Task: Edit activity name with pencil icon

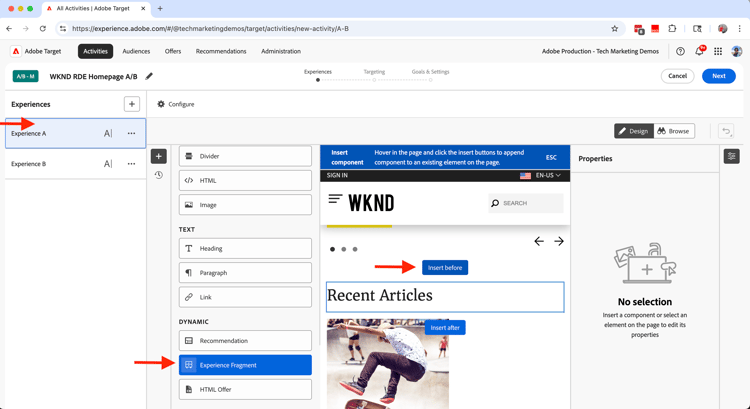Action: (149, 76)
